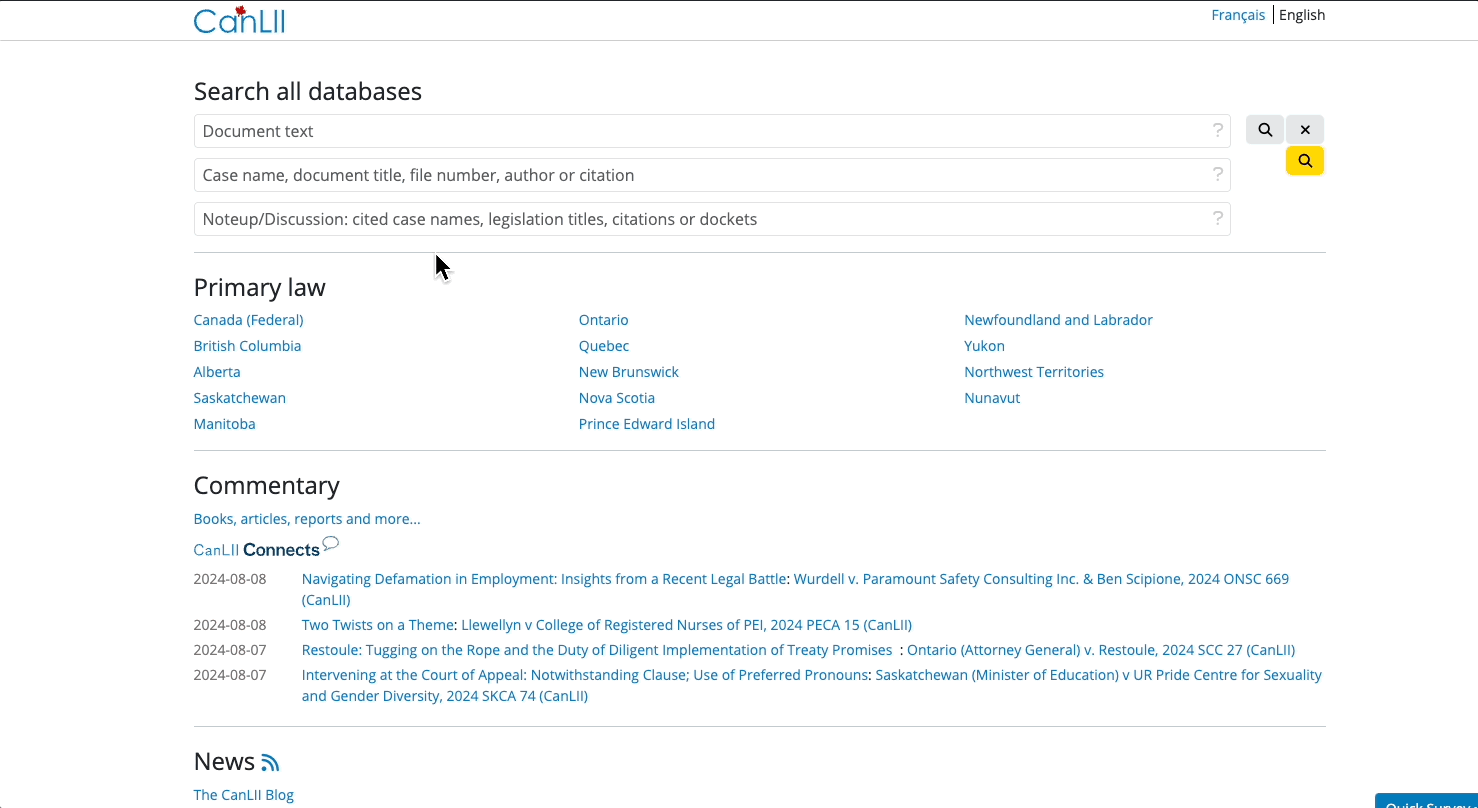Open help icon for Case name field
The height and width of the screenshot is (808, 1478).
point(1218,174)
